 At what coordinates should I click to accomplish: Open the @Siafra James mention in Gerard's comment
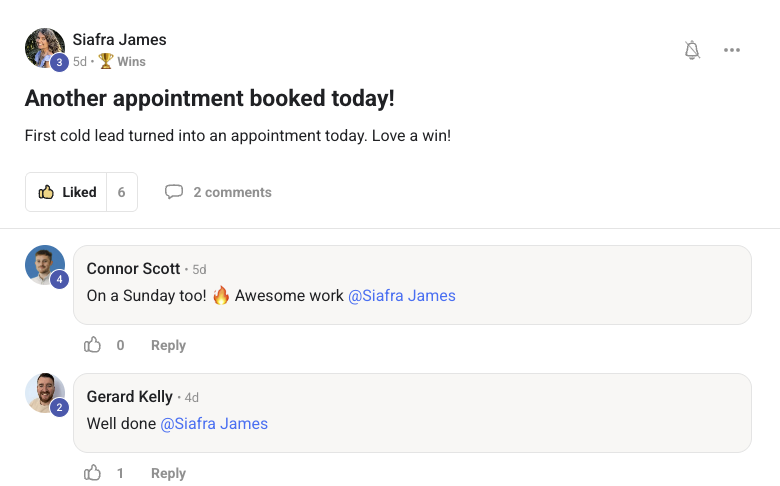[x=214, y=423]
